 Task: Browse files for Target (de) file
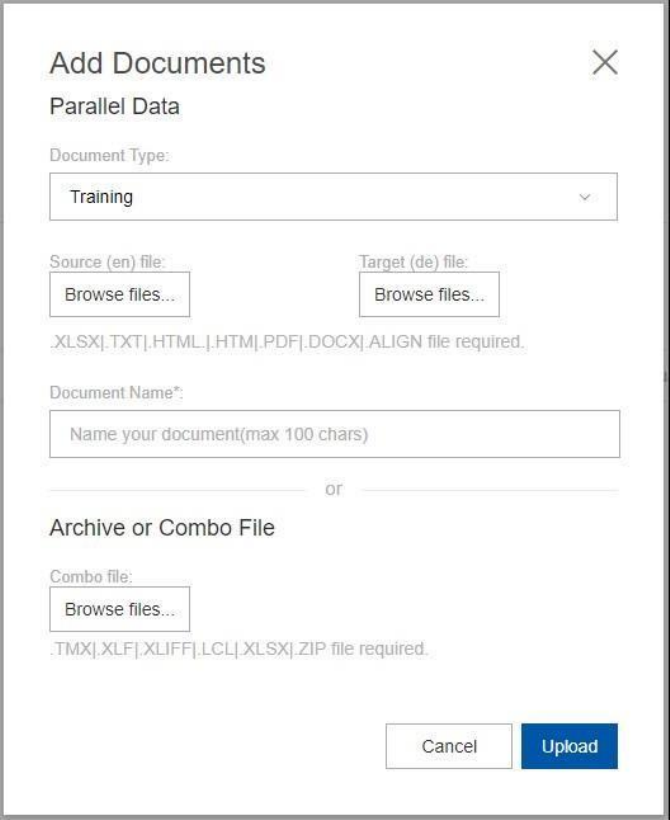(x=429, y=295)
